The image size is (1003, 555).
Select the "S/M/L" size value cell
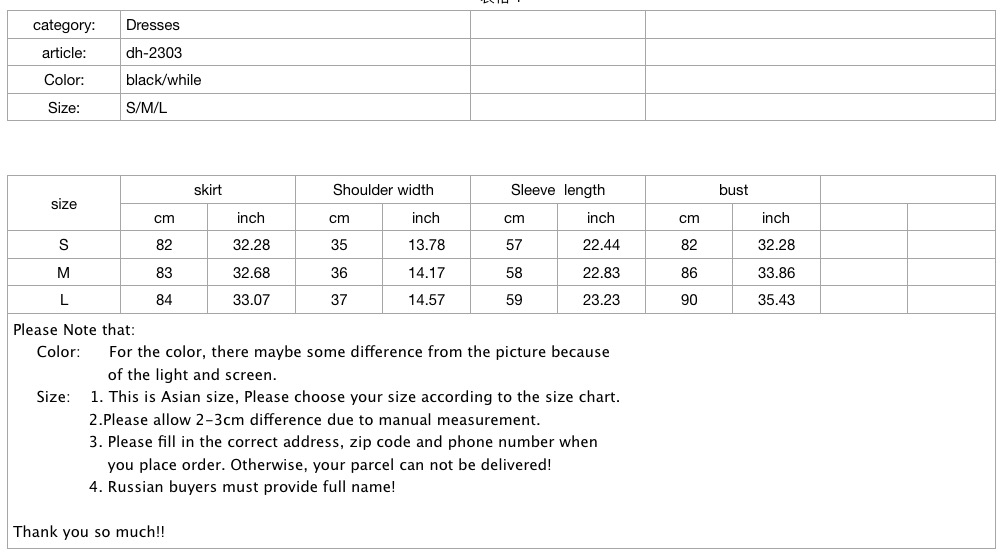[x=146, y=107]
